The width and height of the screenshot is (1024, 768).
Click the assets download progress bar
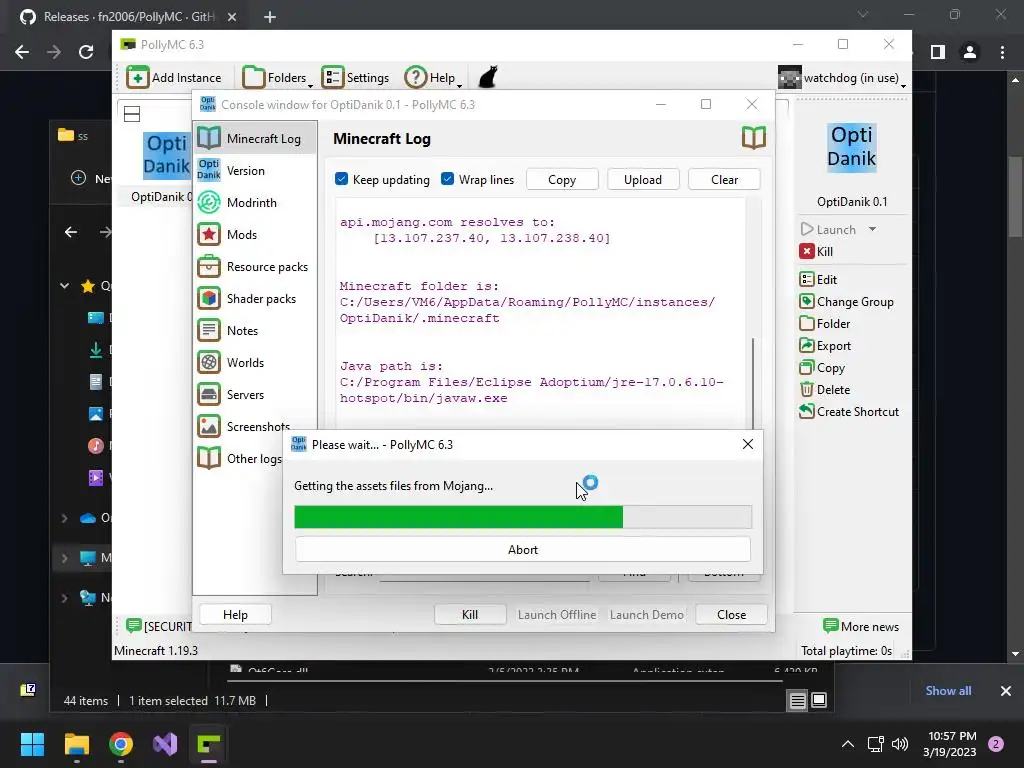pyautogui.click(x=522, y=517)
